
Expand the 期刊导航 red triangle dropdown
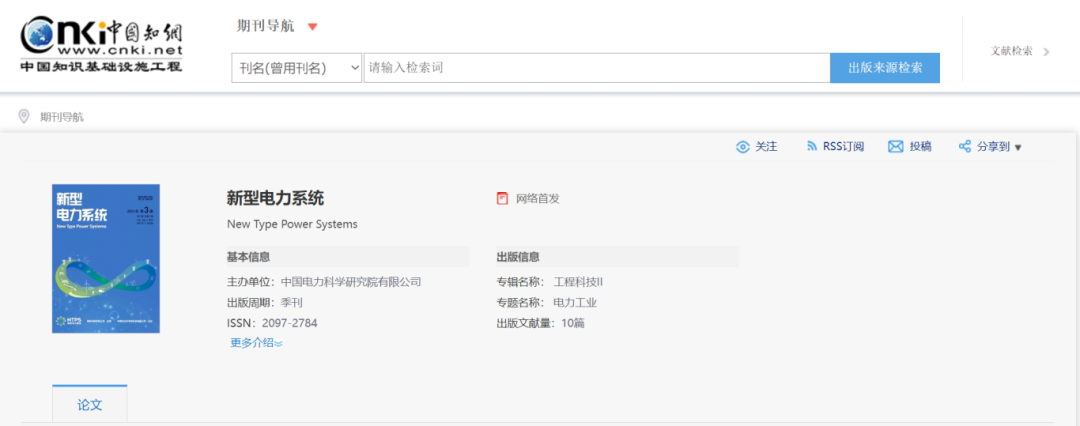coord(313,27)
